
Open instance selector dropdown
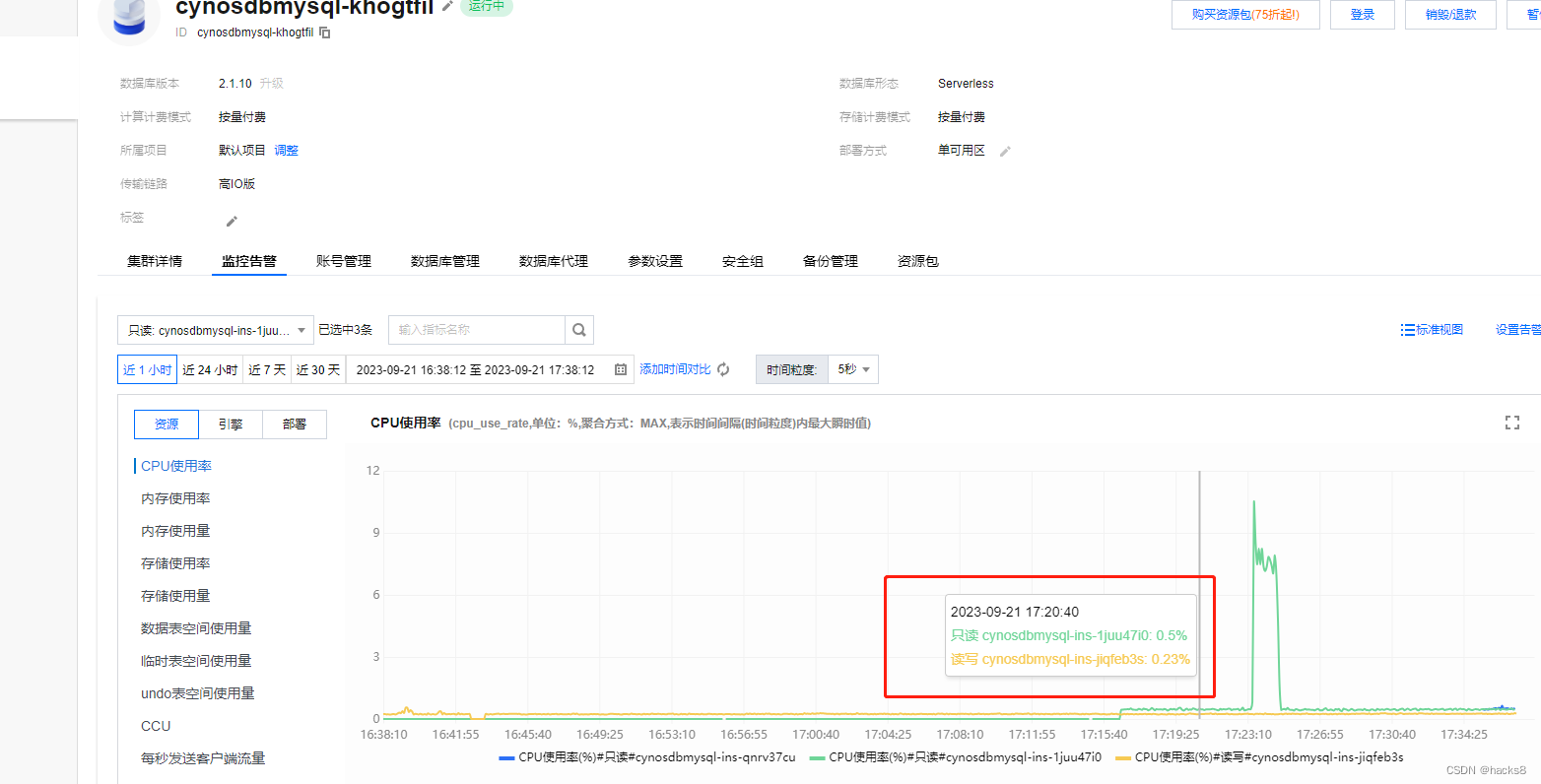pyautogui.click(x=216, y=330)
